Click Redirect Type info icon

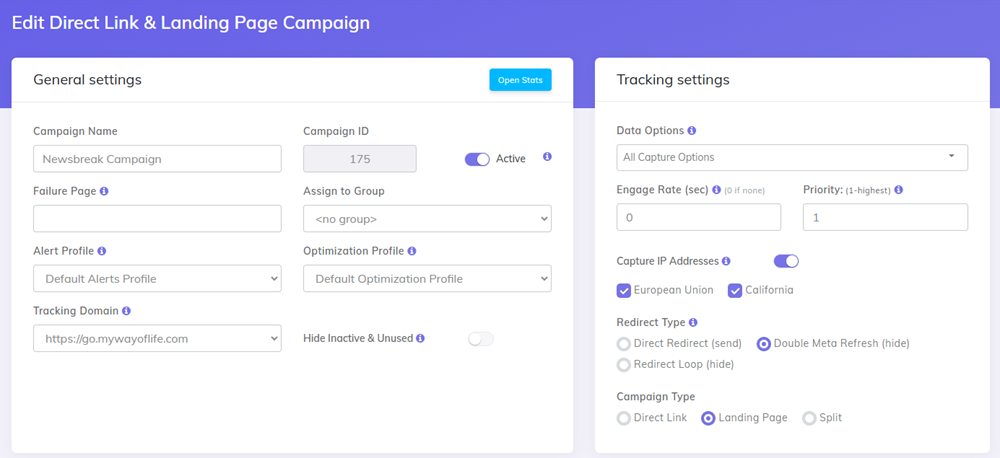pyautogui.click(x=694, y=323)
